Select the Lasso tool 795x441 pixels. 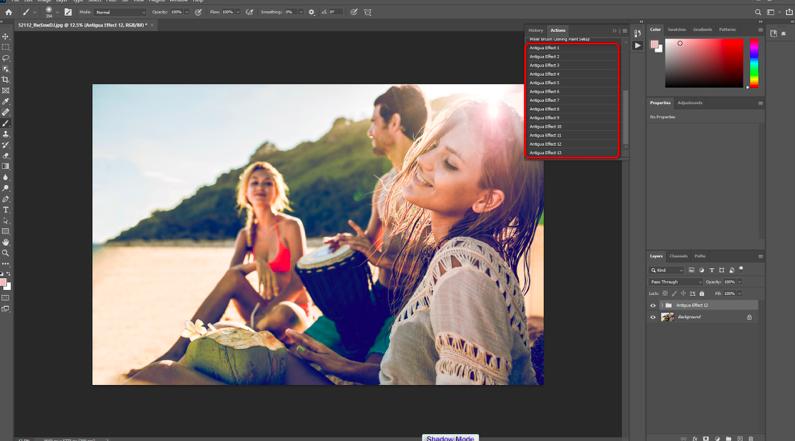(6, 58)
